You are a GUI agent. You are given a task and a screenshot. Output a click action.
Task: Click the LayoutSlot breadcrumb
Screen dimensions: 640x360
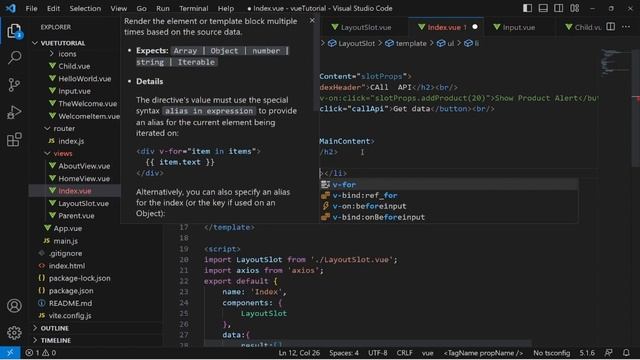pos(351,43)
